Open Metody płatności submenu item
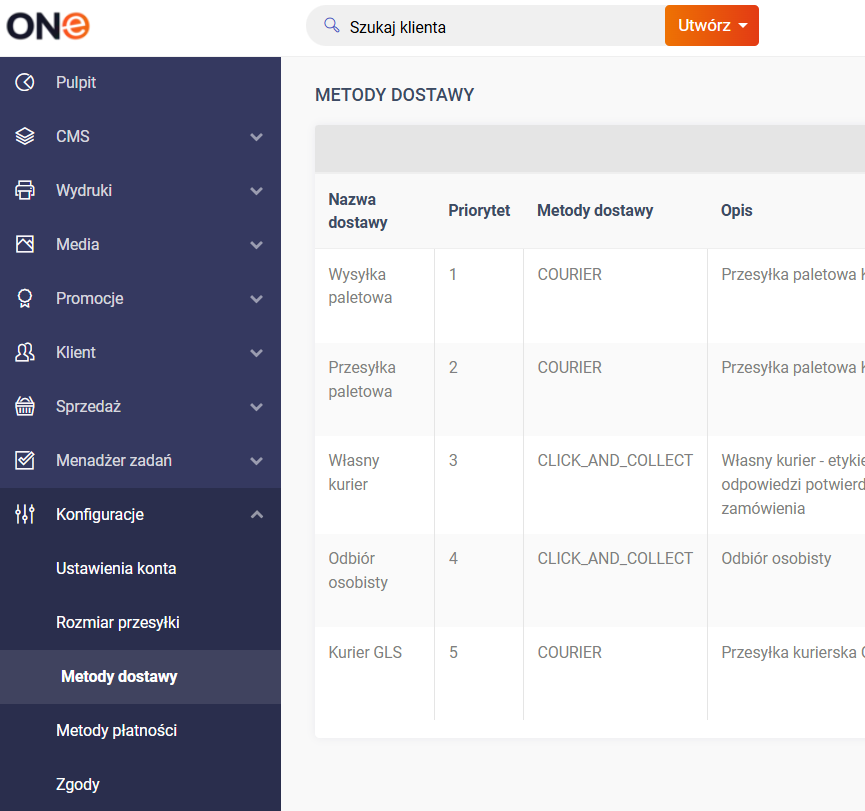The image size is (865, 811). 140,730
